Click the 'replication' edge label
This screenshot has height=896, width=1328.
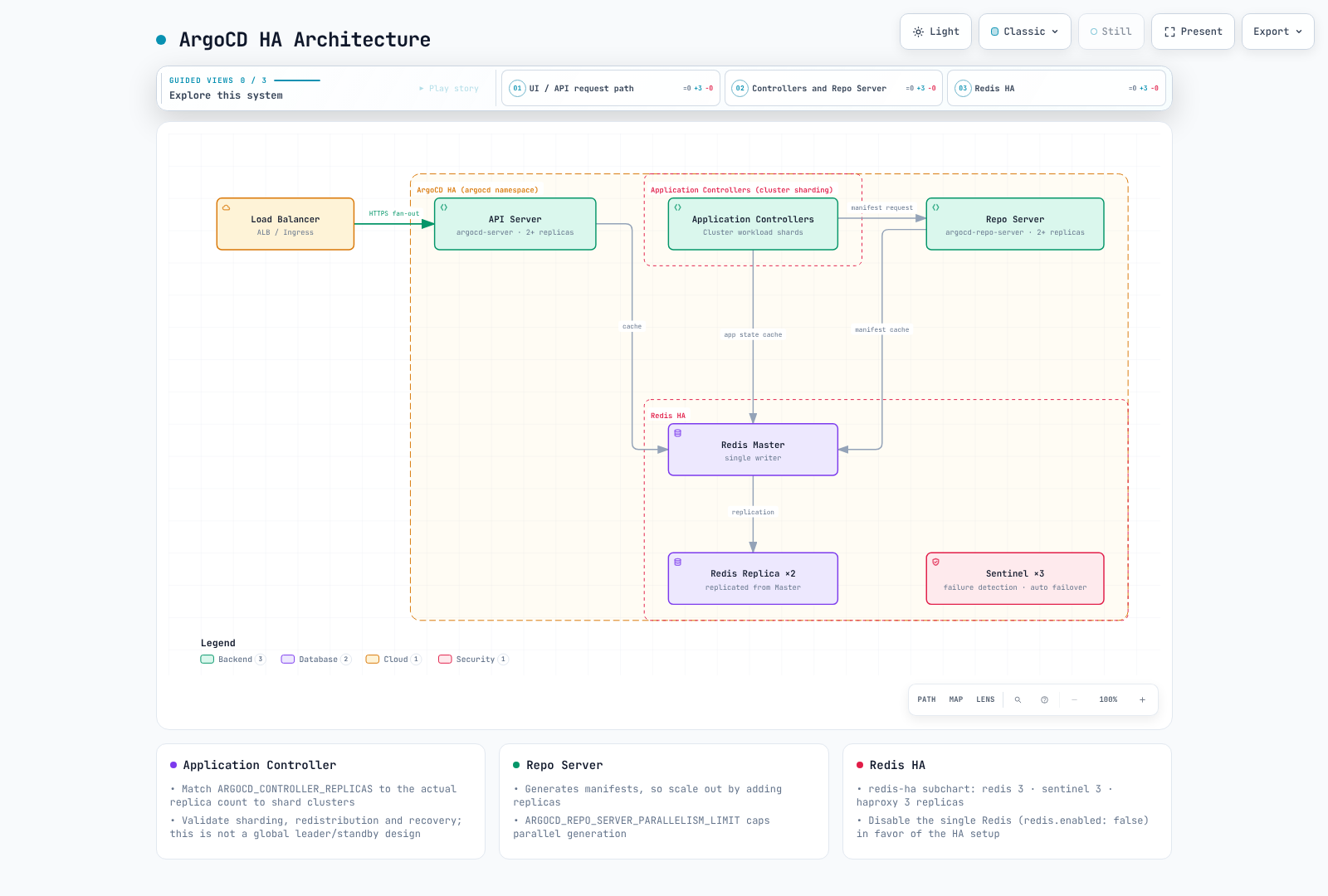tap(753, 513)
